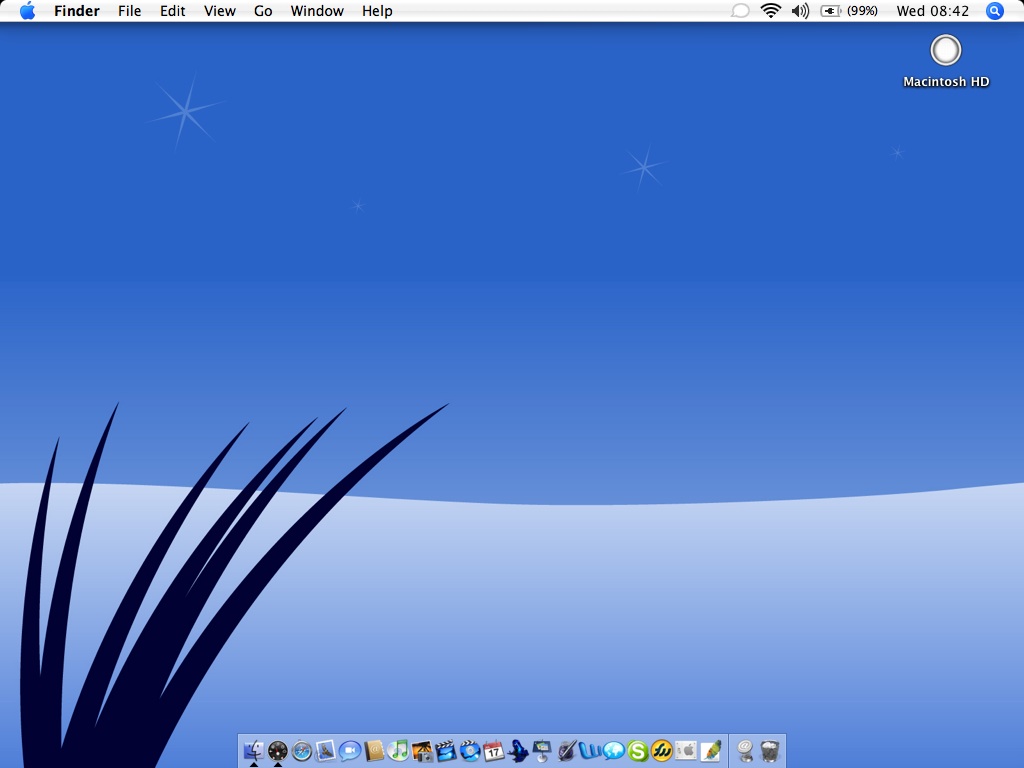Open the Go menu
Viewport: 1024px width, 768px height.
(263, 11)
